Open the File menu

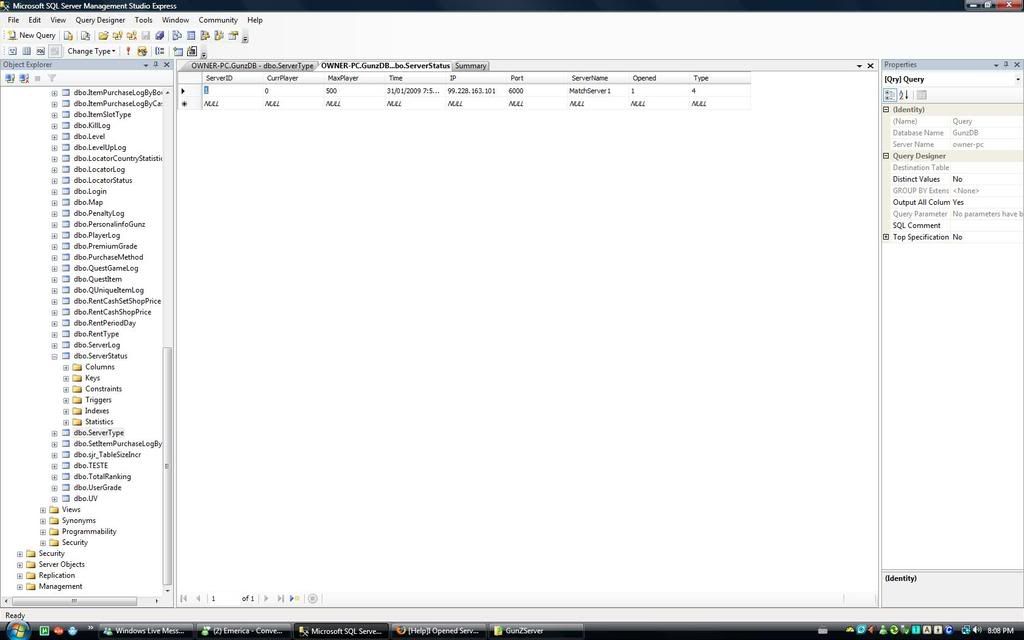click(13, 20)
